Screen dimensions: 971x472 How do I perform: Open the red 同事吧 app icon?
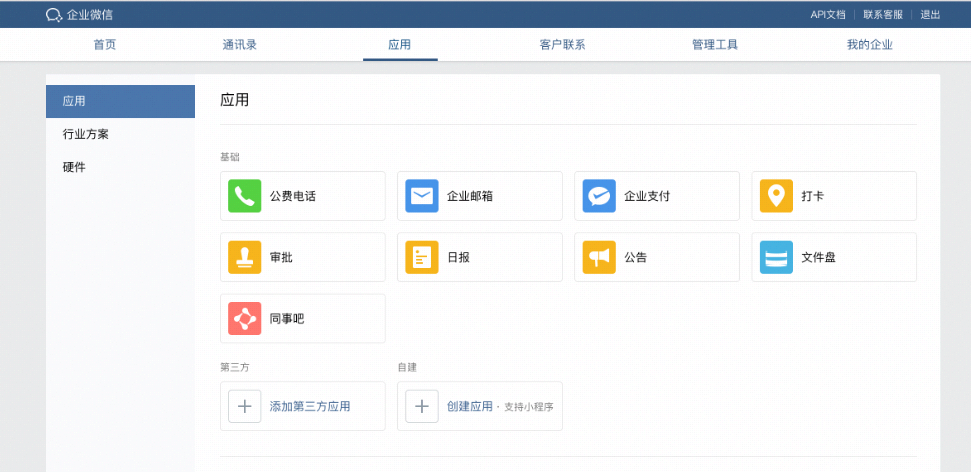point(245,318)
